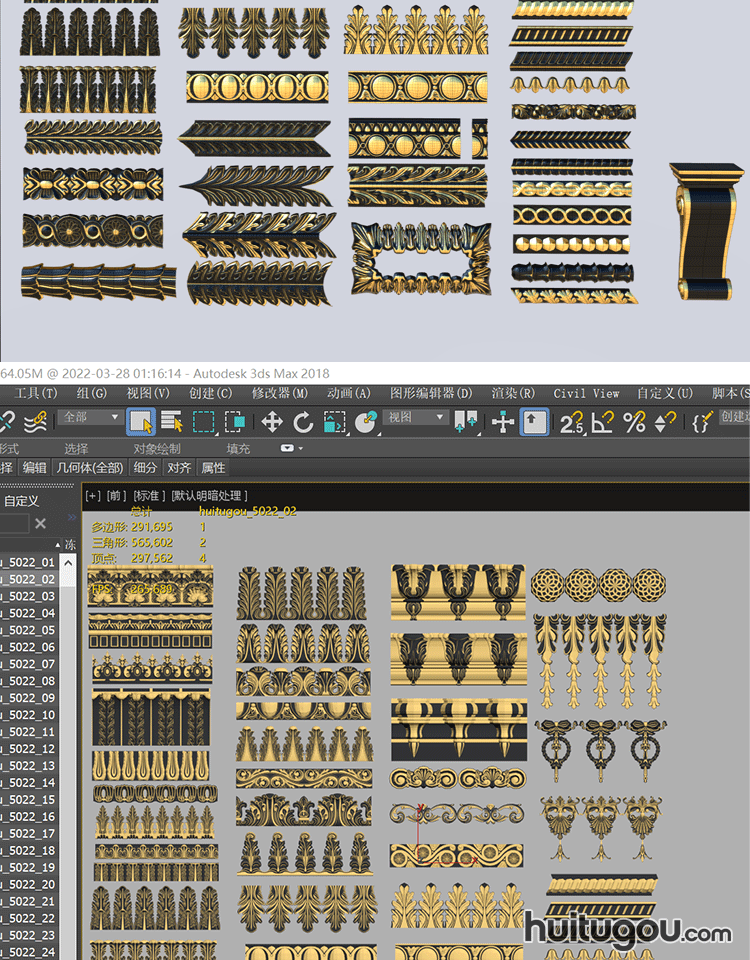Choose the Rectangular Selection Region tool
Image resolution: width=750 pixels, height=960 pixels.
tap(204, 422)
